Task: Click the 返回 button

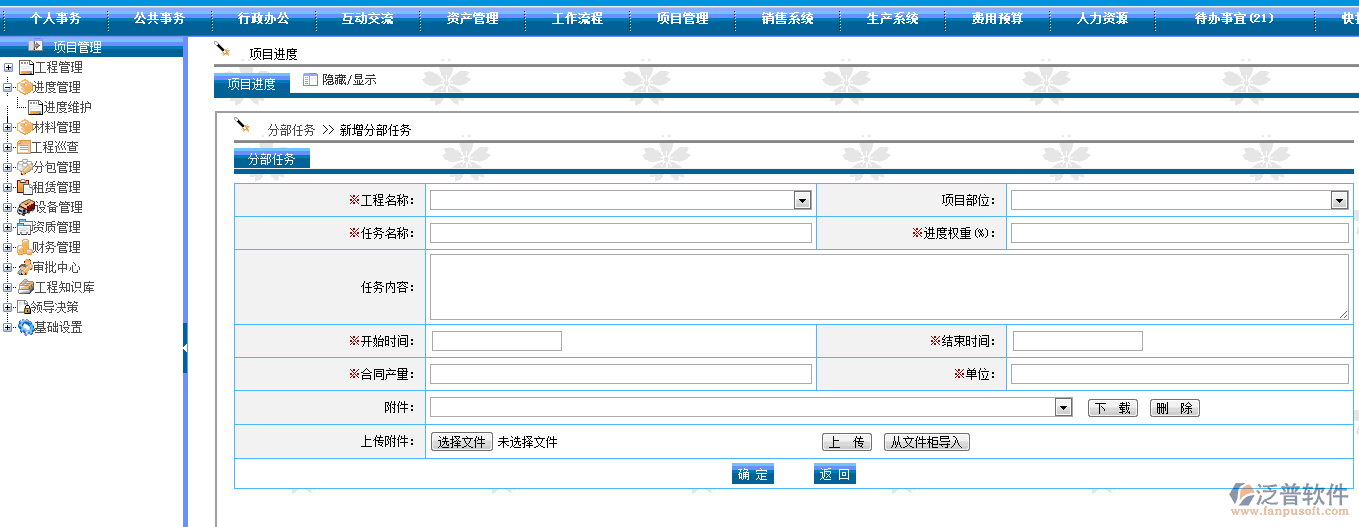Action: coord(835,474)
